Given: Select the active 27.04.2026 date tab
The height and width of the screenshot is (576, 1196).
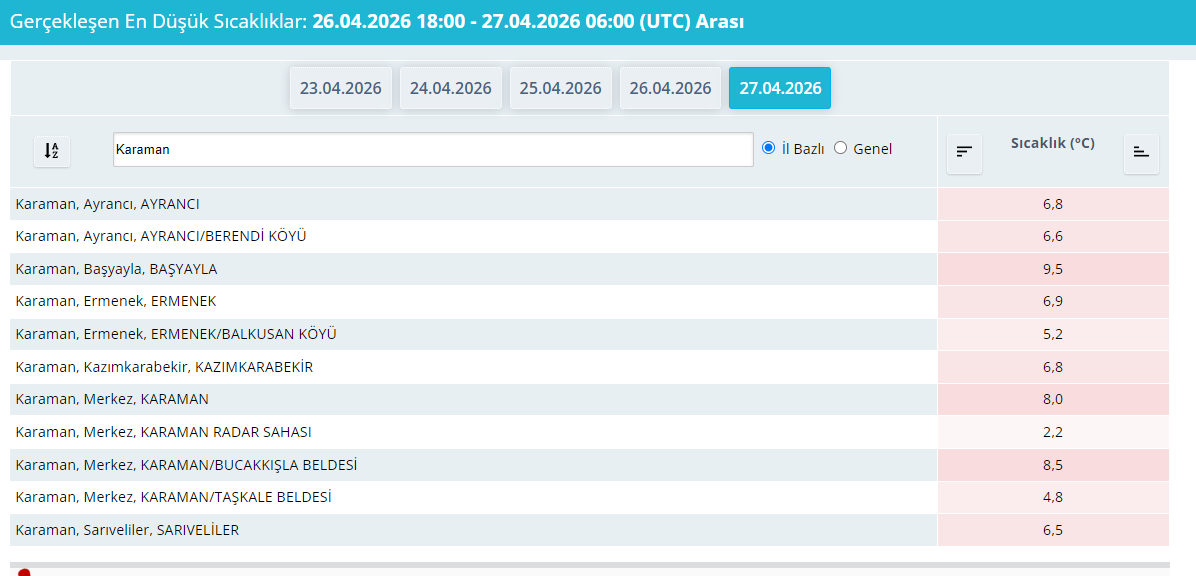Looking at the screenshot, I should tap(780, 88).
